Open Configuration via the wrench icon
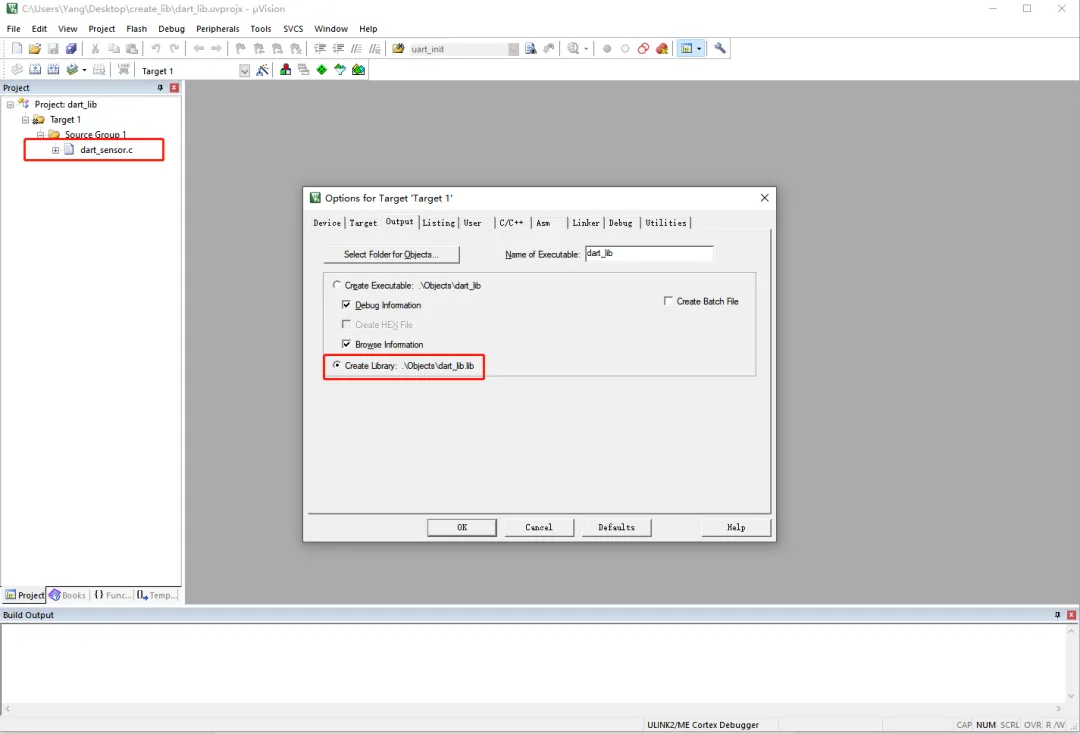The width and height of the screenshot is (1080, 734). pos(720,48)
